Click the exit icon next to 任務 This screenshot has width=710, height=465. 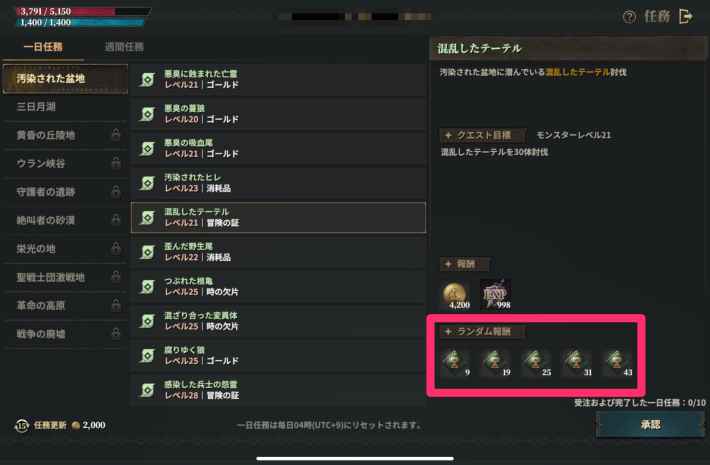click(x=686, y=17)
